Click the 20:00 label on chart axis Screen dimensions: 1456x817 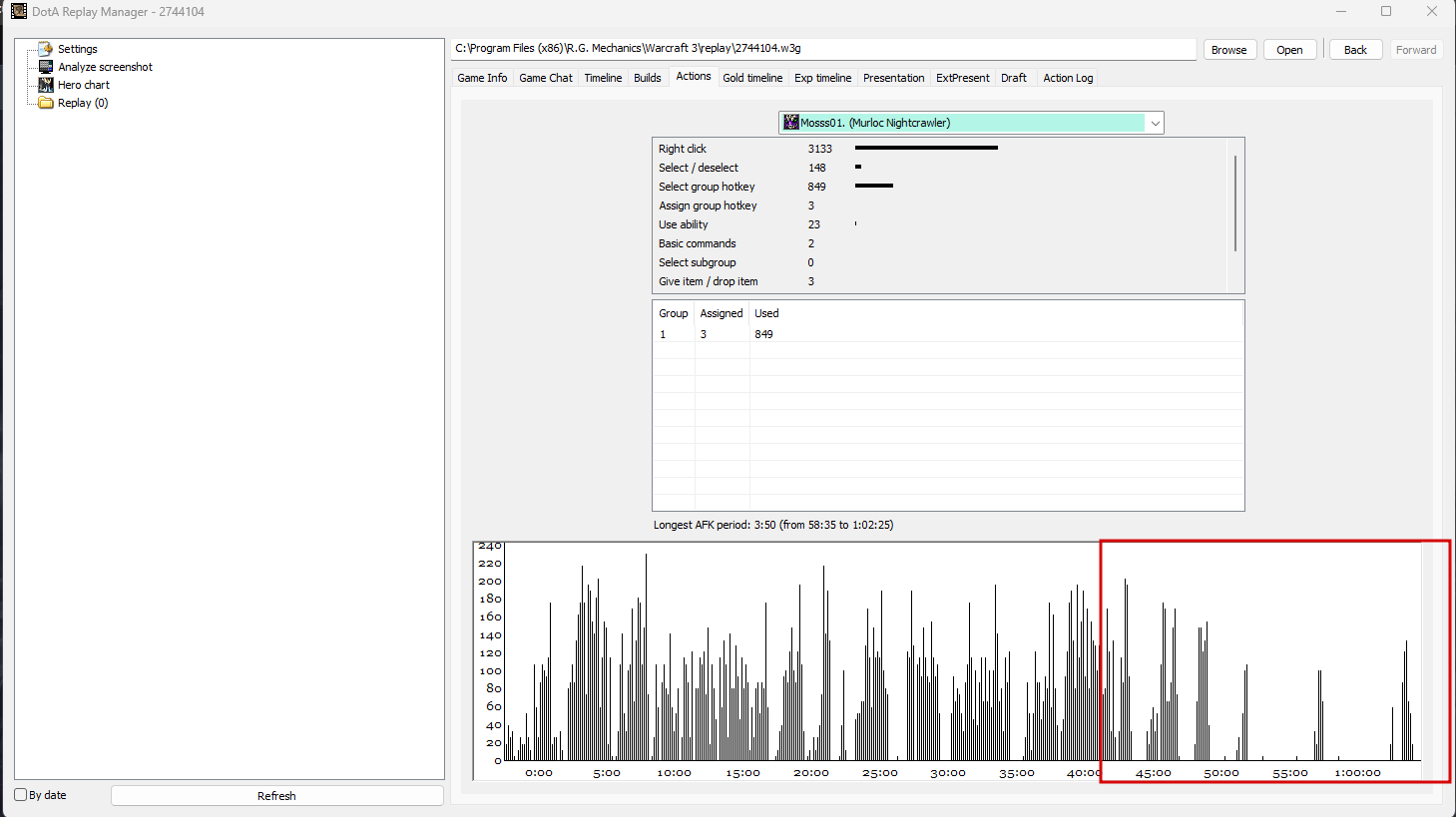point(811,773)
